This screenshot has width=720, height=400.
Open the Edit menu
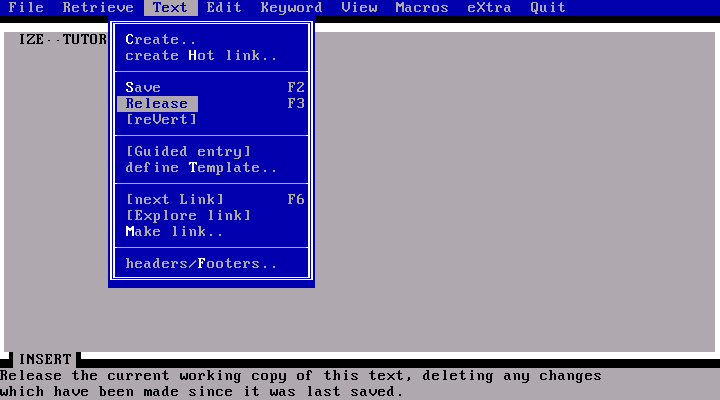coord(224,7)
